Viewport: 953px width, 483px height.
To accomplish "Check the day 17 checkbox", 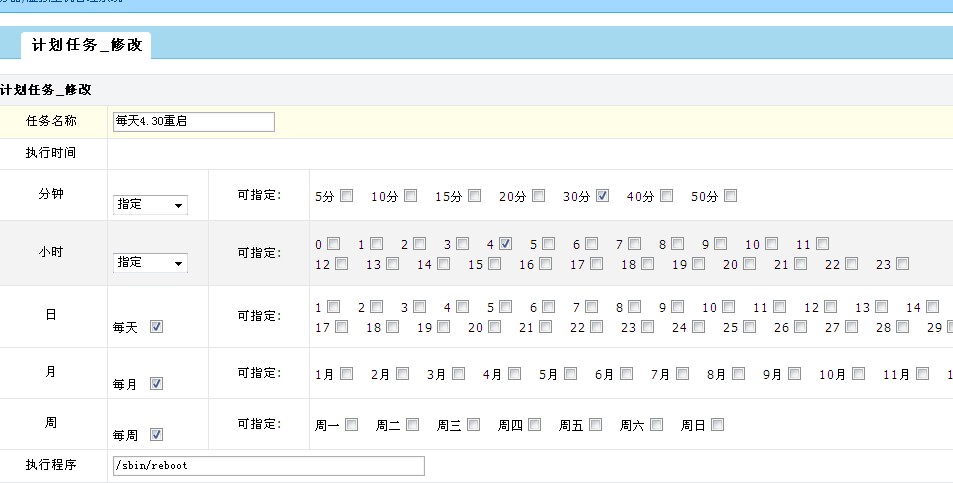I will point(342,327).
